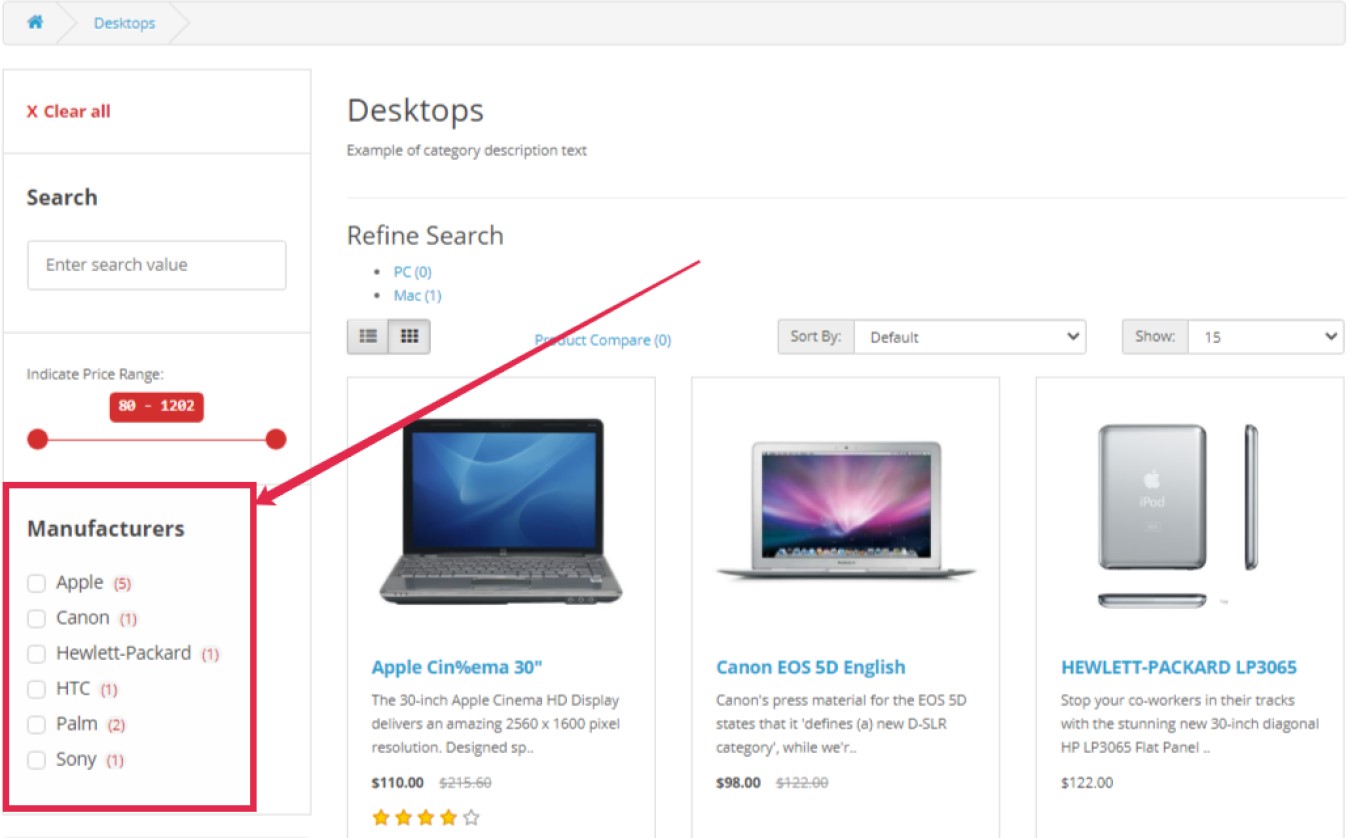Go to home via breadcrumb house icon
Viewport: 1350px width, 838px height.
click(x=35, y=22)
